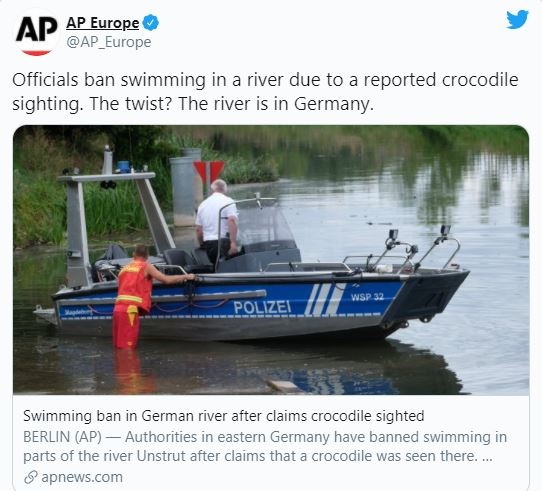This screenshot has height=491, width=542.
Task: Click the chain link icon beside apnews.com
Action: [31, 478]
